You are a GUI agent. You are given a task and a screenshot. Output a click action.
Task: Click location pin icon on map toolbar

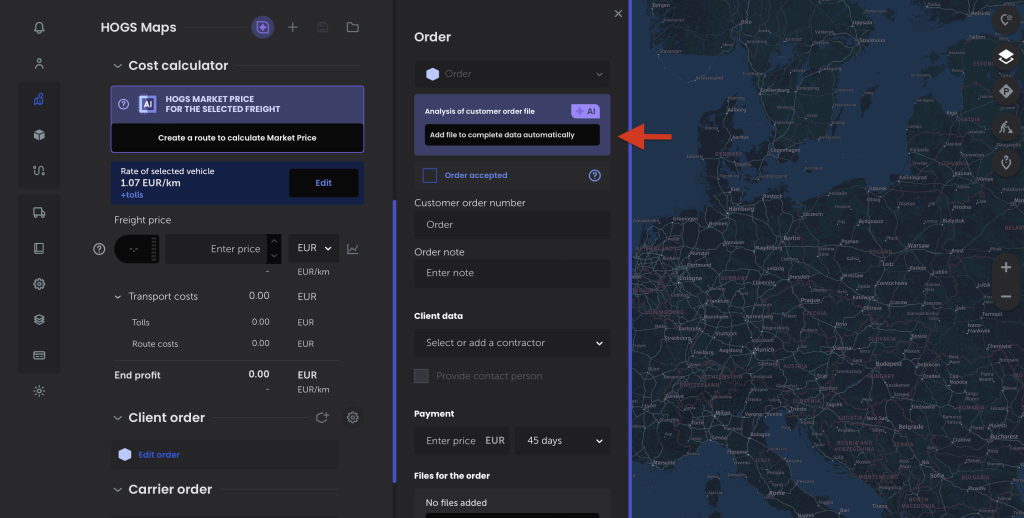pos(1006,161)
